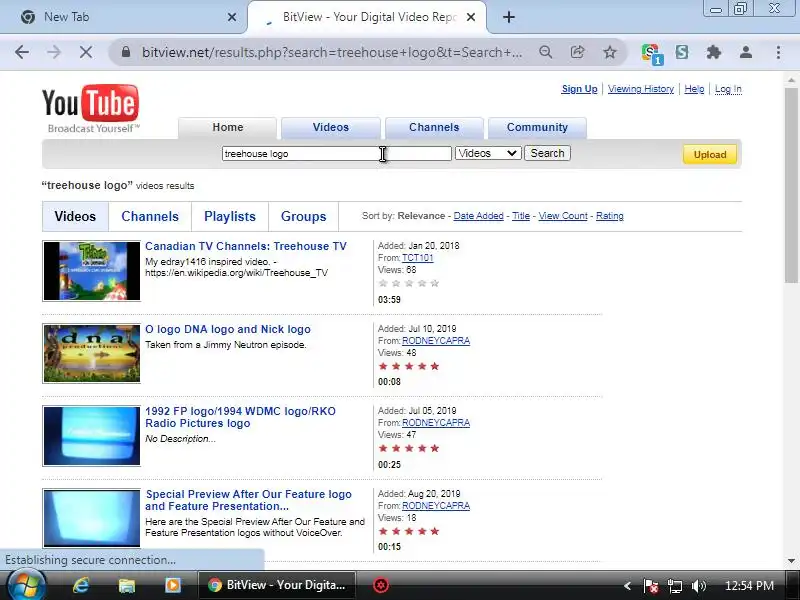800x600 pixels.
Task: Open the Viewing History link
Action: coord(641,89)
